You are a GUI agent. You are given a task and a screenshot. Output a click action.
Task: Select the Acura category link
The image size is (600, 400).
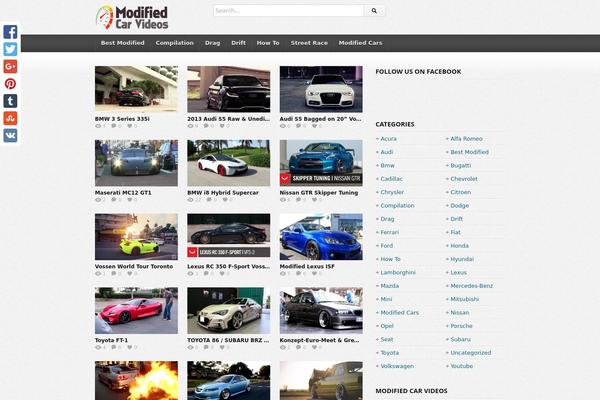(388, 139)
